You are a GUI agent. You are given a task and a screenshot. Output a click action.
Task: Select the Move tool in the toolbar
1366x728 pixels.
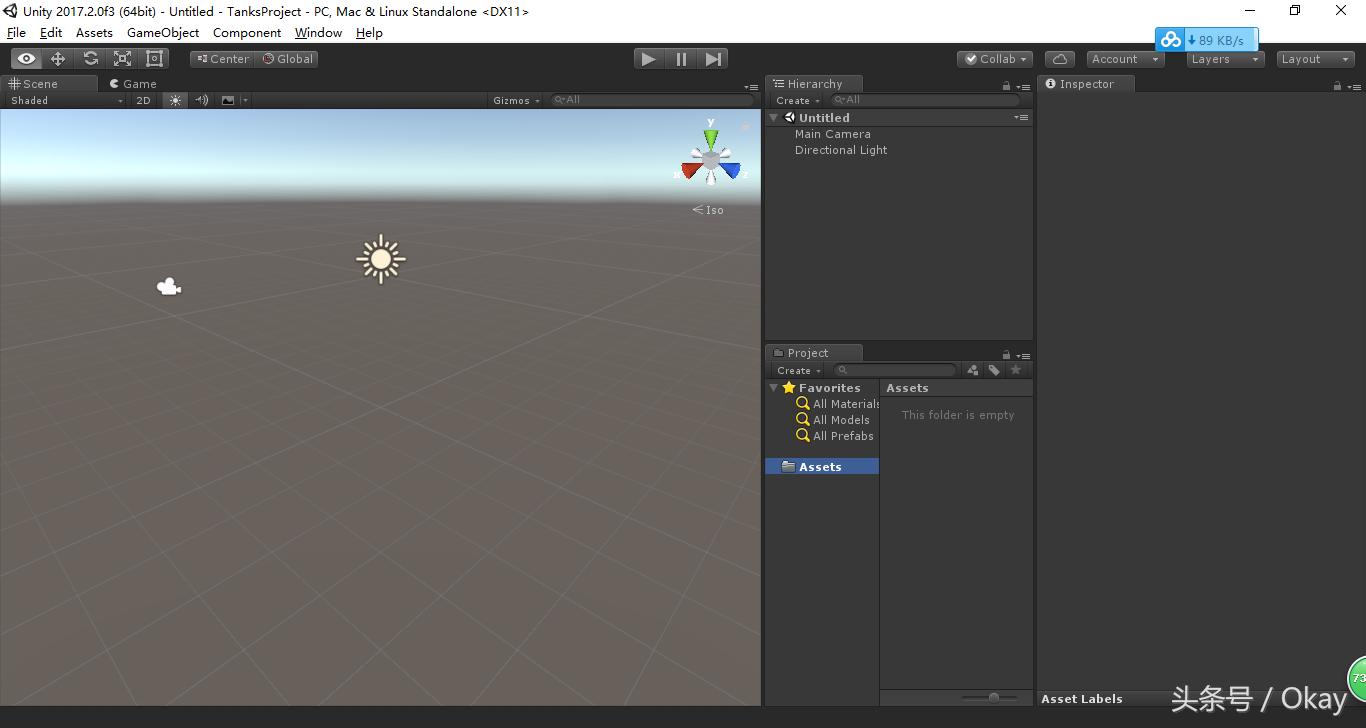pyautogui.click(x=57, y=58)
